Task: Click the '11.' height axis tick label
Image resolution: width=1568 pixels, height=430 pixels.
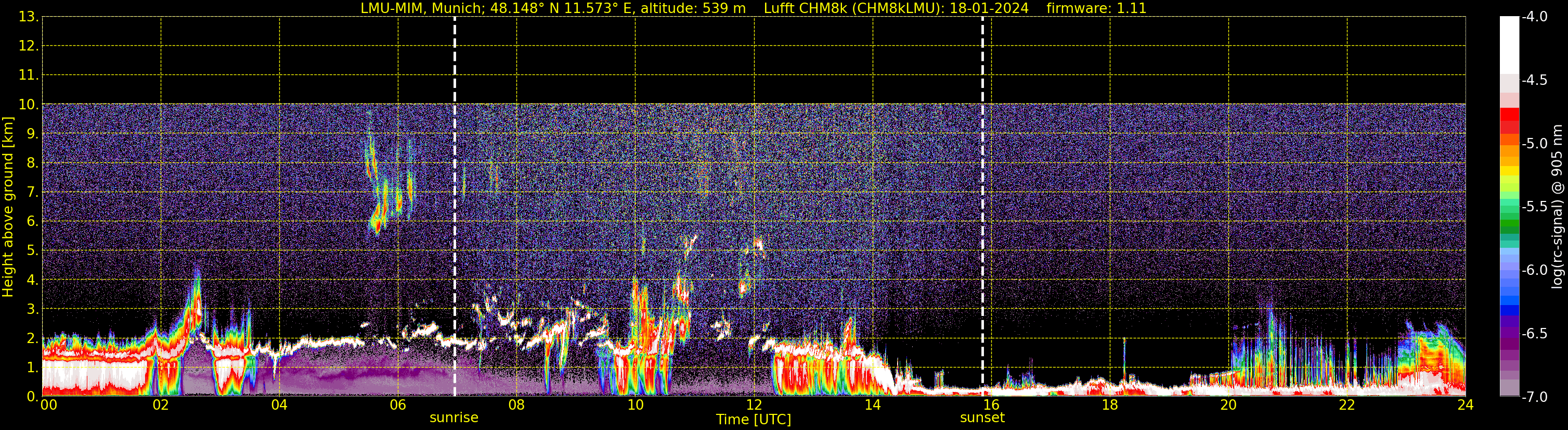Action: 29,75
